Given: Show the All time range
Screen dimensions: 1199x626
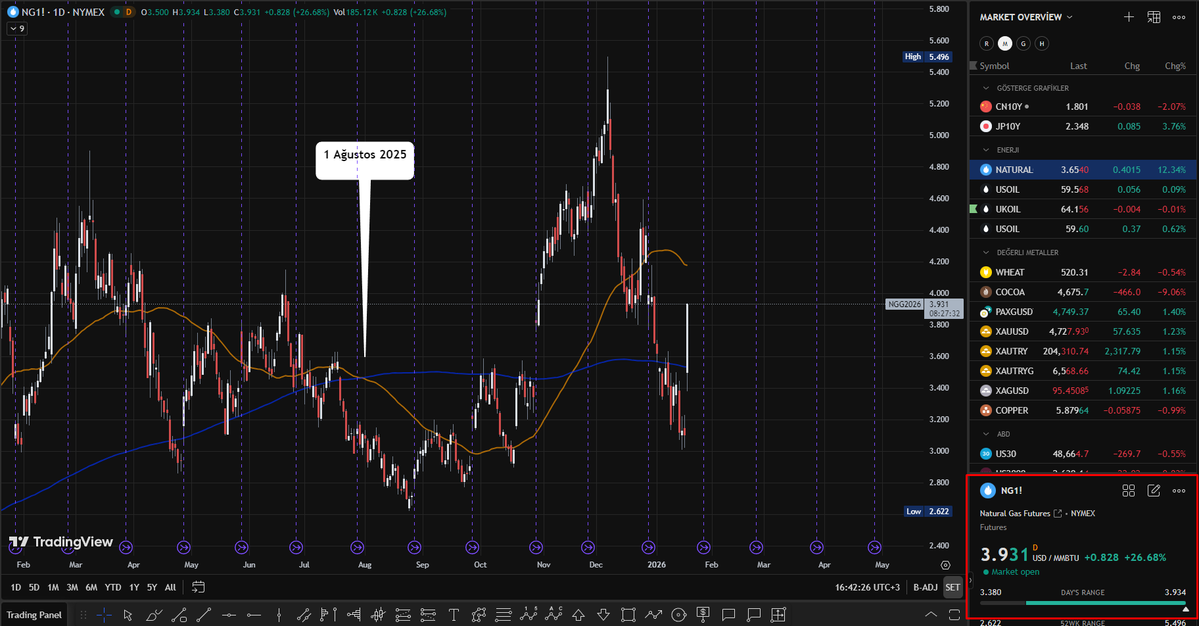Looking at the screenshot, I should point(170,587).
